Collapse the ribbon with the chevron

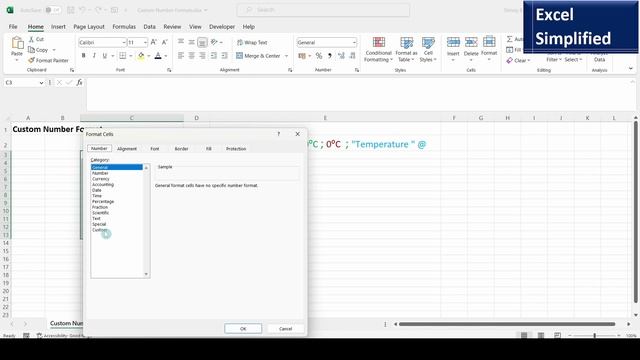point(631,69)
